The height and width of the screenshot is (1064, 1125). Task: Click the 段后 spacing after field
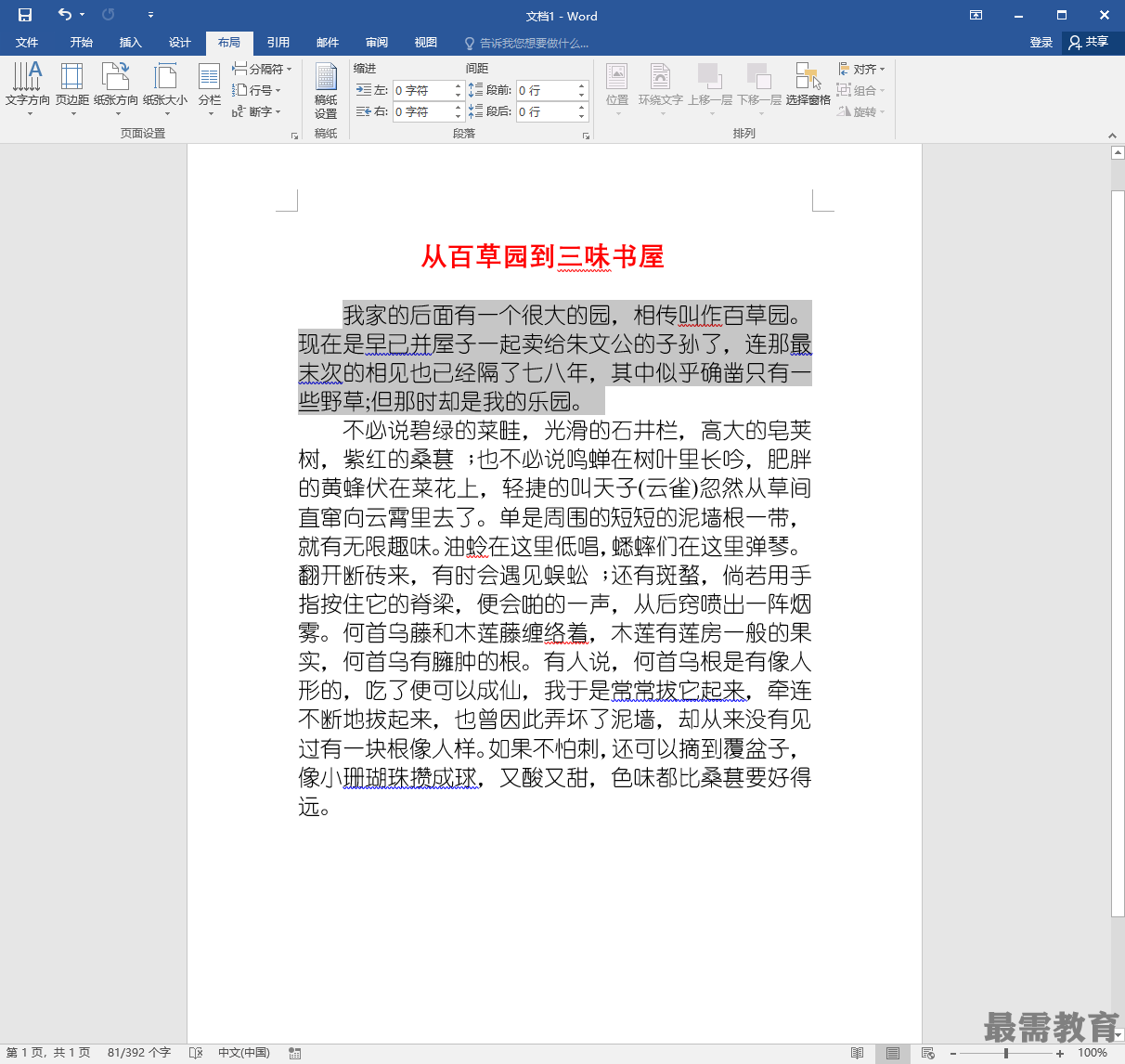click(547, 111)
